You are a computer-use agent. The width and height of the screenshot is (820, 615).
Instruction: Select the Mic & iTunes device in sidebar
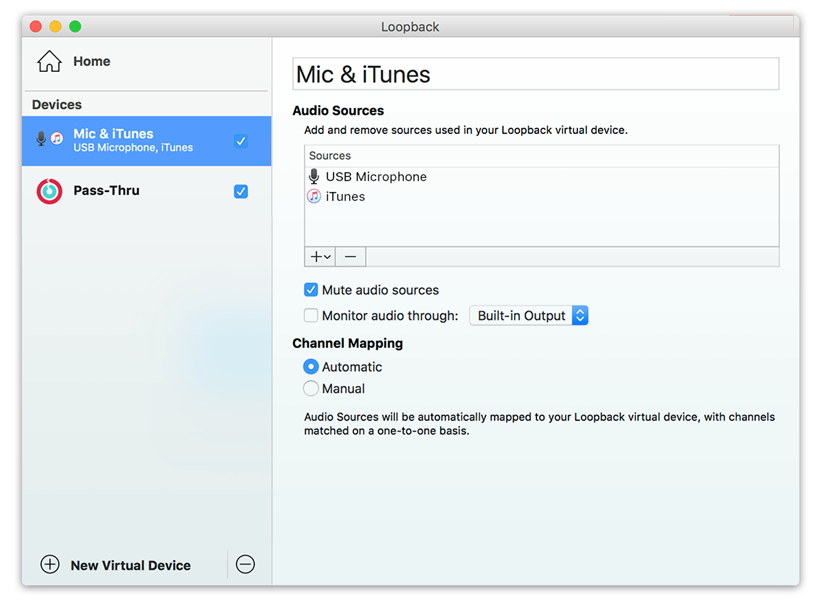pyautogui.click(x=146, y=141)
